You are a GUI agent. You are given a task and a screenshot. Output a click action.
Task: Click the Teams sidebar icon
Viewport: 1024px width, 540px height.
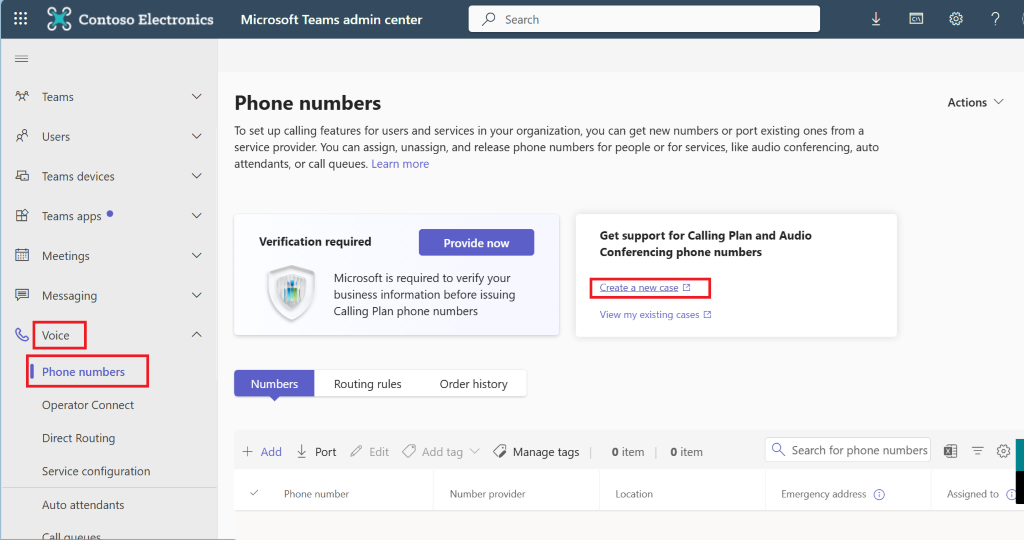click(x=22, y=96)
